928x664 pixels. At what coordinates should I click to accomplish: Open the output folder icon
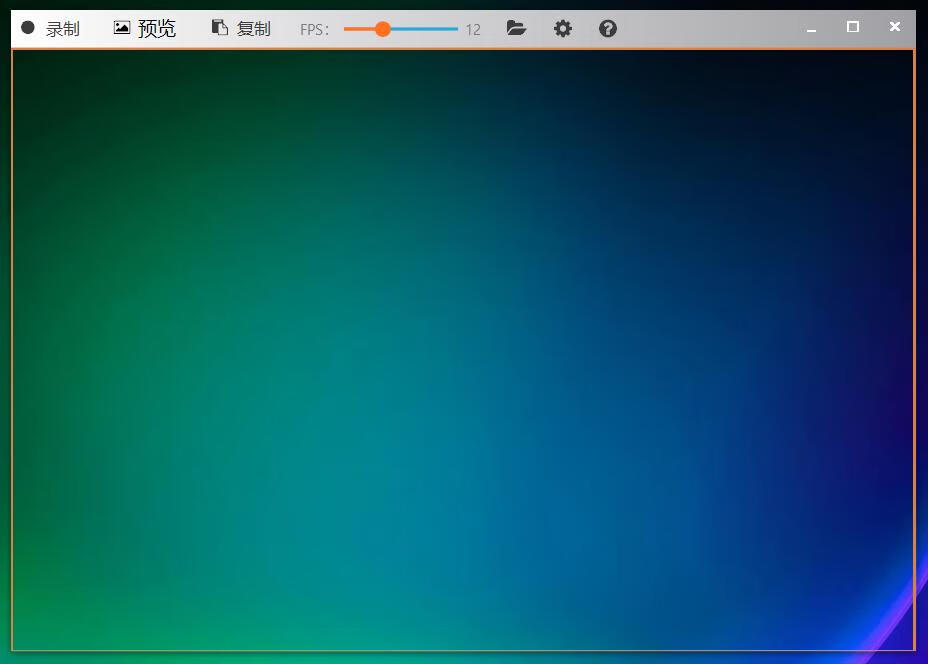516,28
